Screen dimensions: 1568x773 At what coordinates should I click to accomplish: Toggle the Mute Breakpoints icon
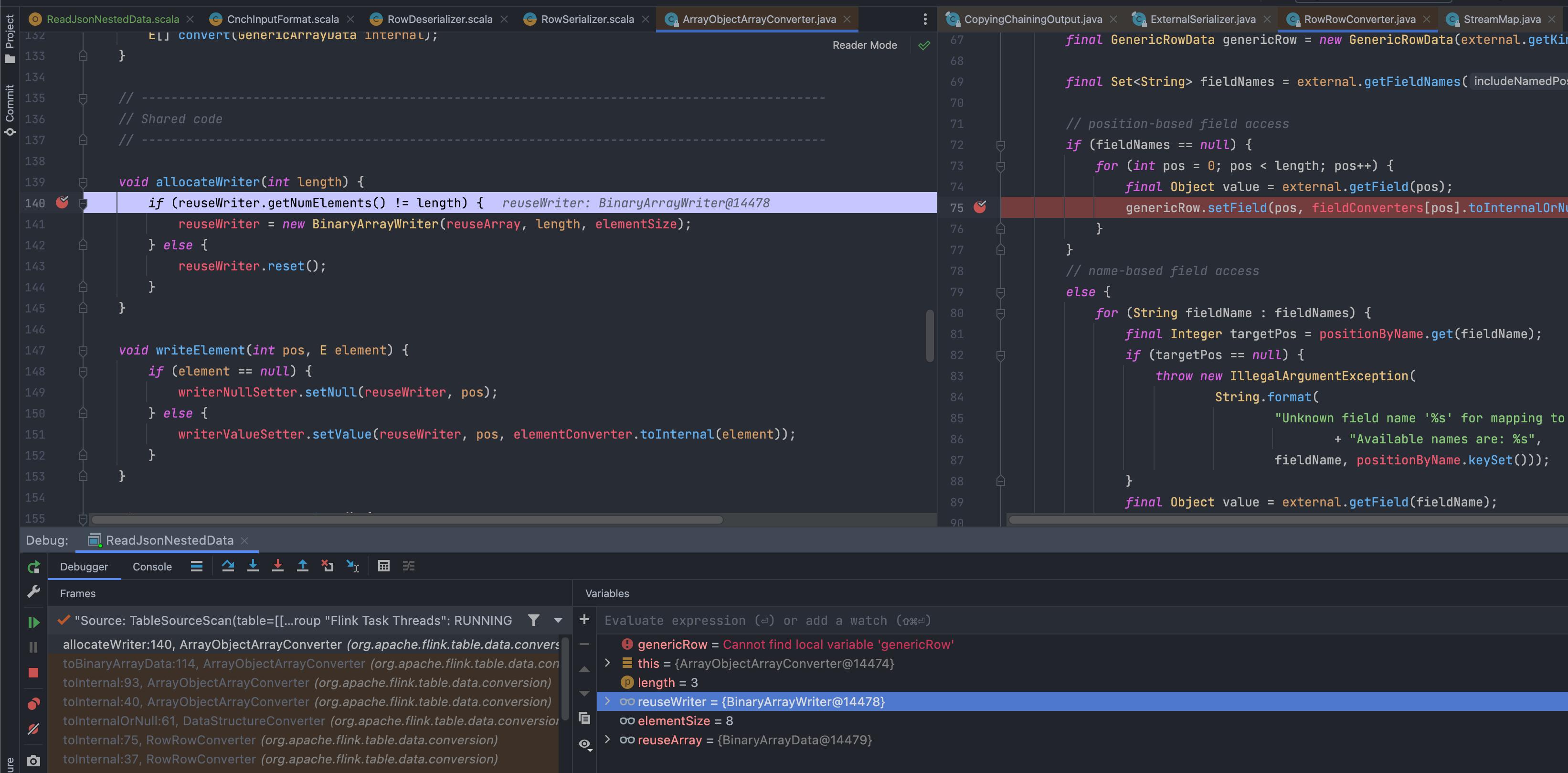pos(33,729)
